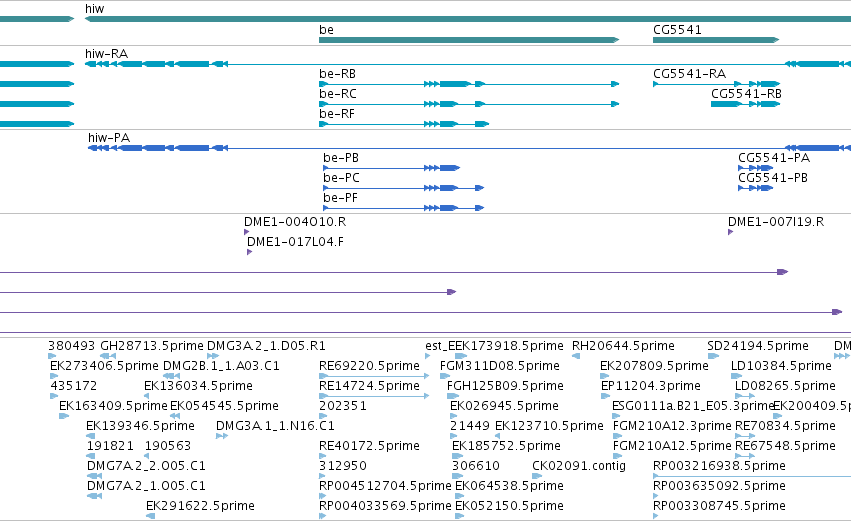Select DME1-007I19.R marker
Viewport: 851px width, 521px height.
click(x=731, y=232)
